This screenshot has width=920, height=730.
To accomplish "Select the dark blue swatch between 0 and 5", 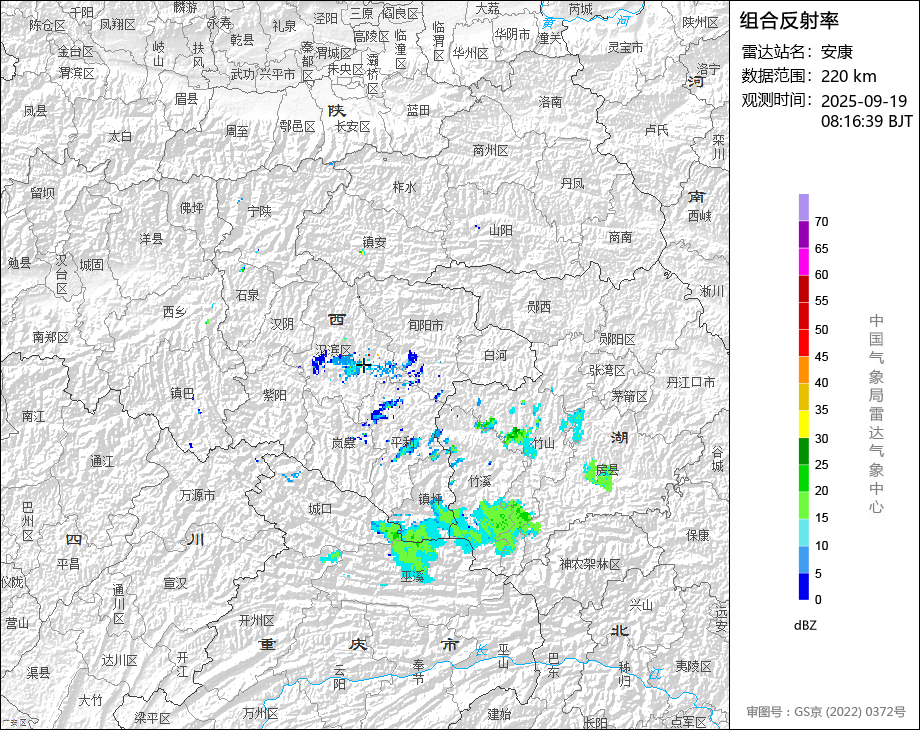I will point(804,586).
